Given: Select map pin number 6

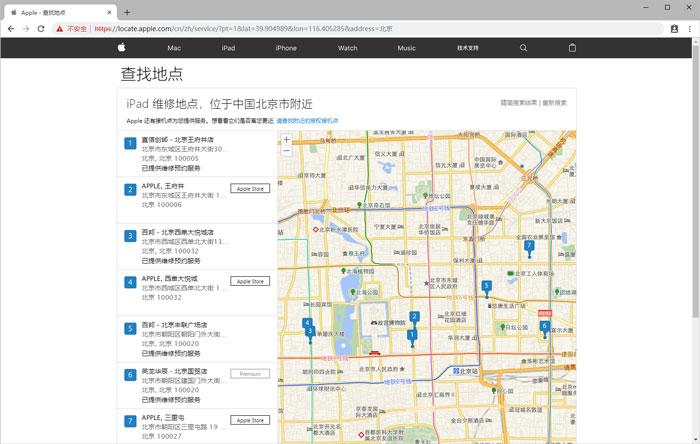Looking at the screenshot, I should click(x=544, y=328).
